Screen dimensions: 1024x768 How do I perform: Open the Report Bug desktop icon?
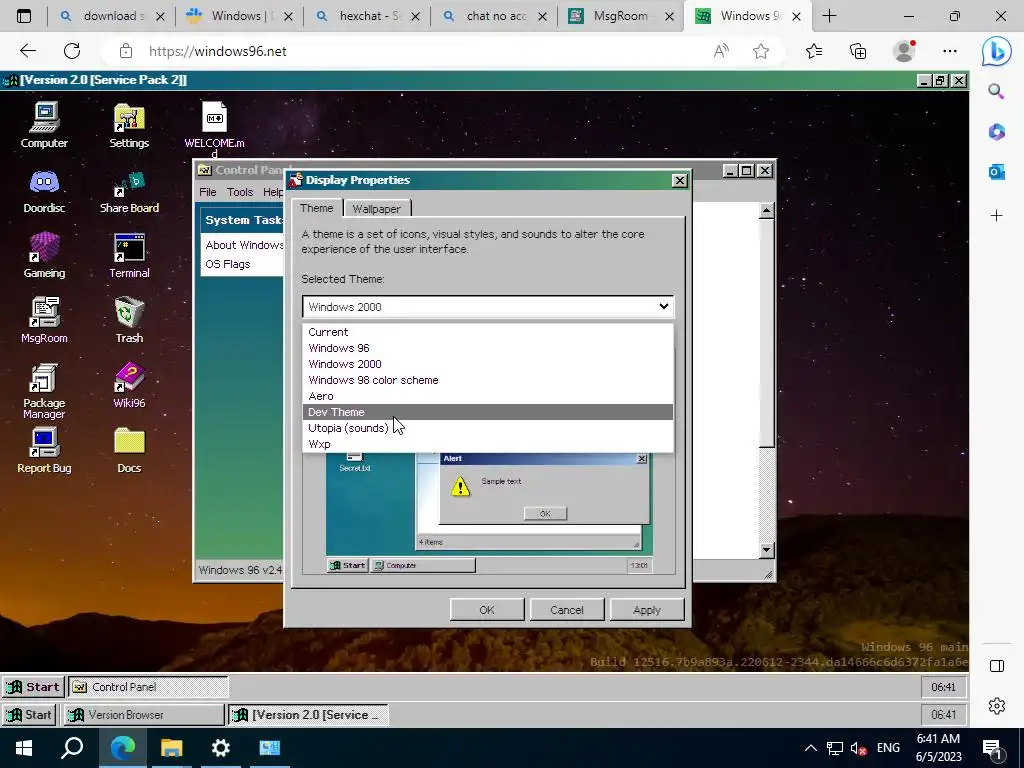click(44, 451)
